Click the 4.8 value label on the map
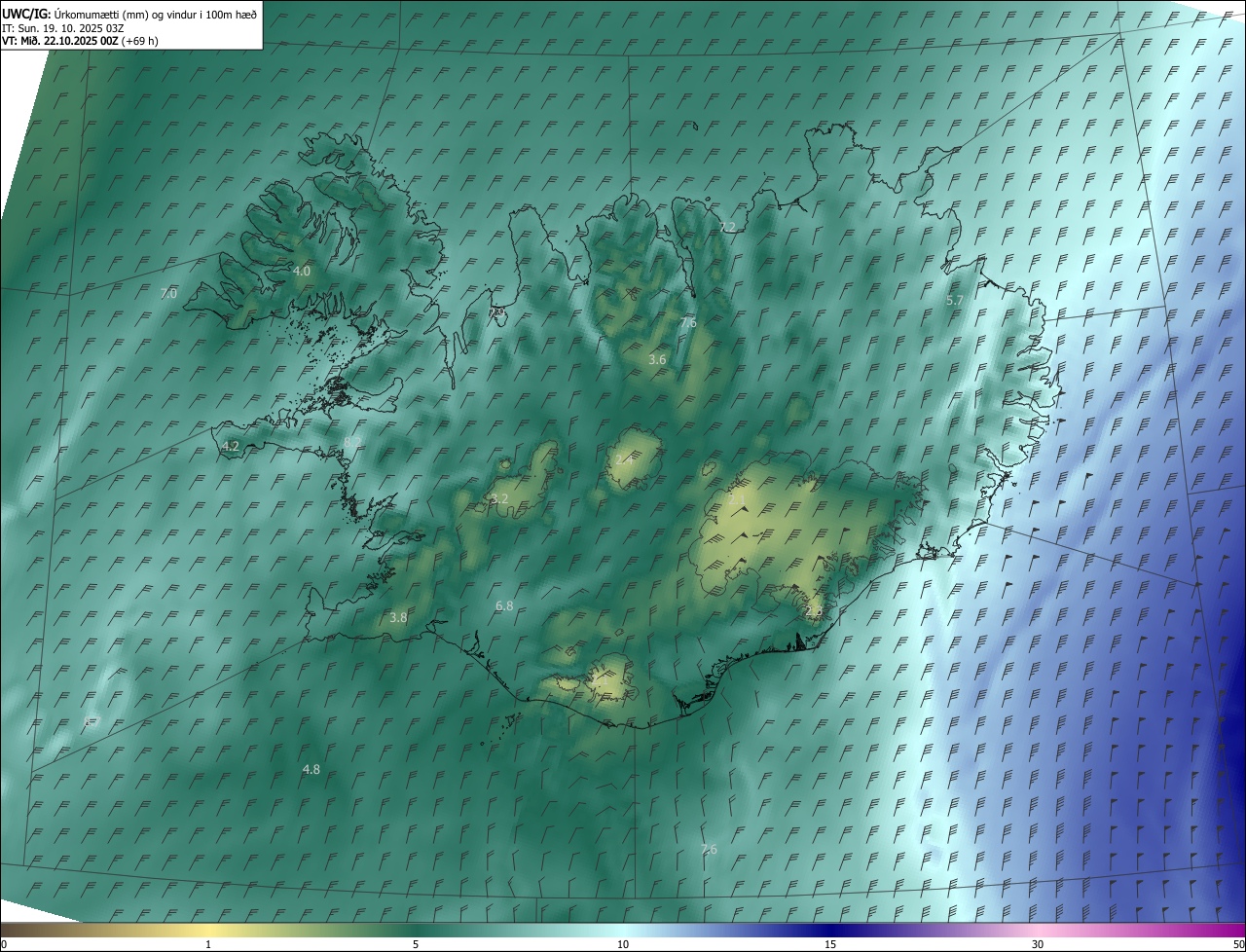The width and height of the screenshot is (1246, 952). [x=311, y=769]
